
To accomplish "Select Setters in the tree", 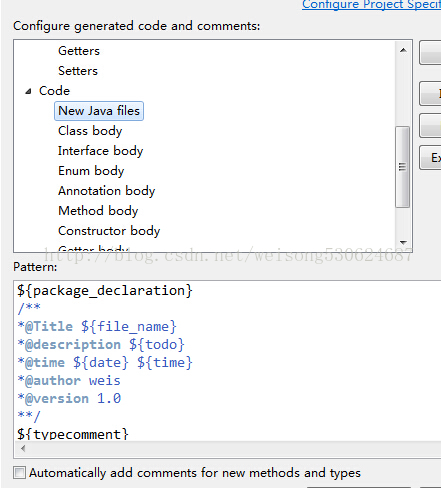I will tap(78, 71).
